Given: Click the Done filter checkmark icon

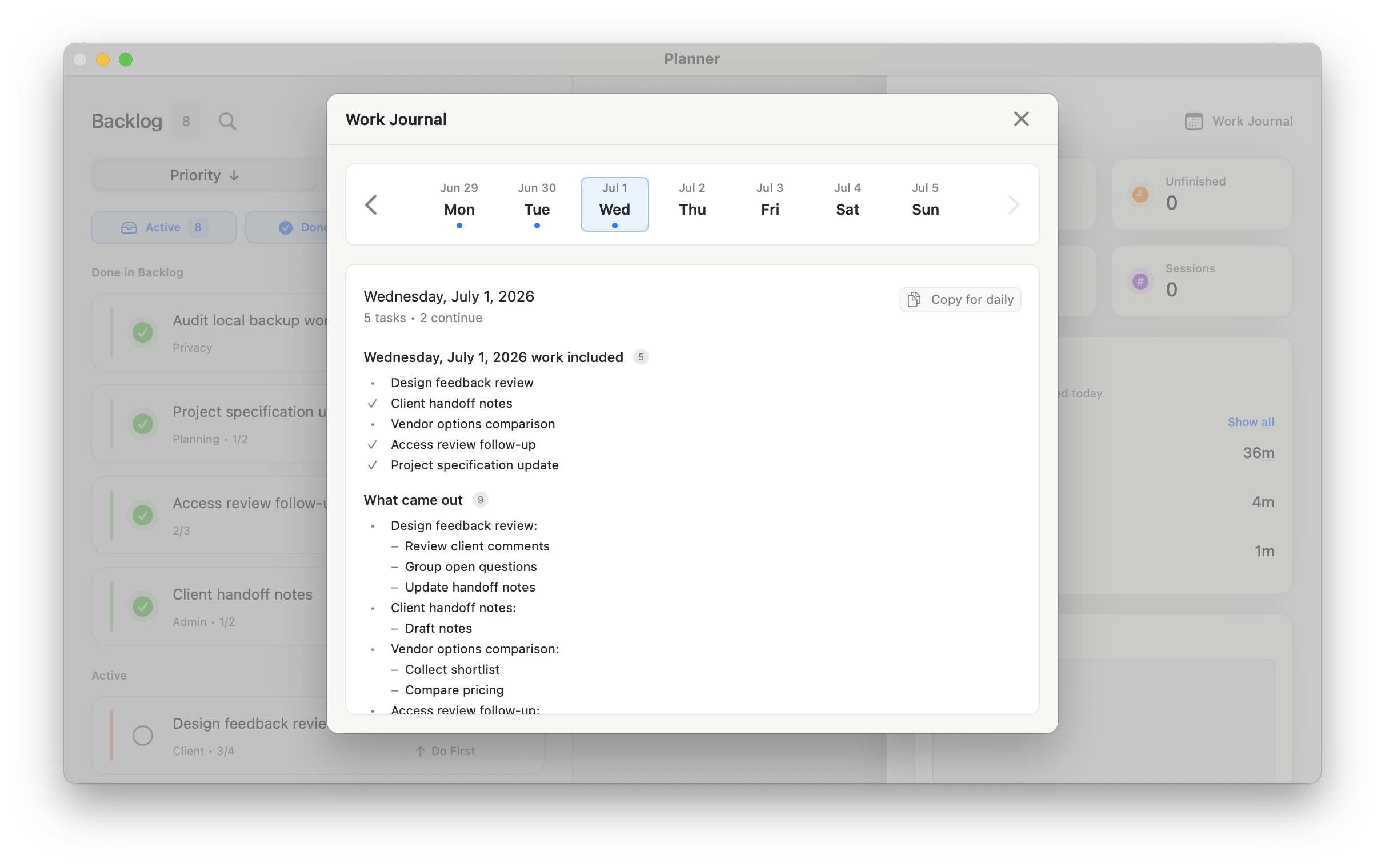Looking at the screenshot, I should [x=285, y=227].
